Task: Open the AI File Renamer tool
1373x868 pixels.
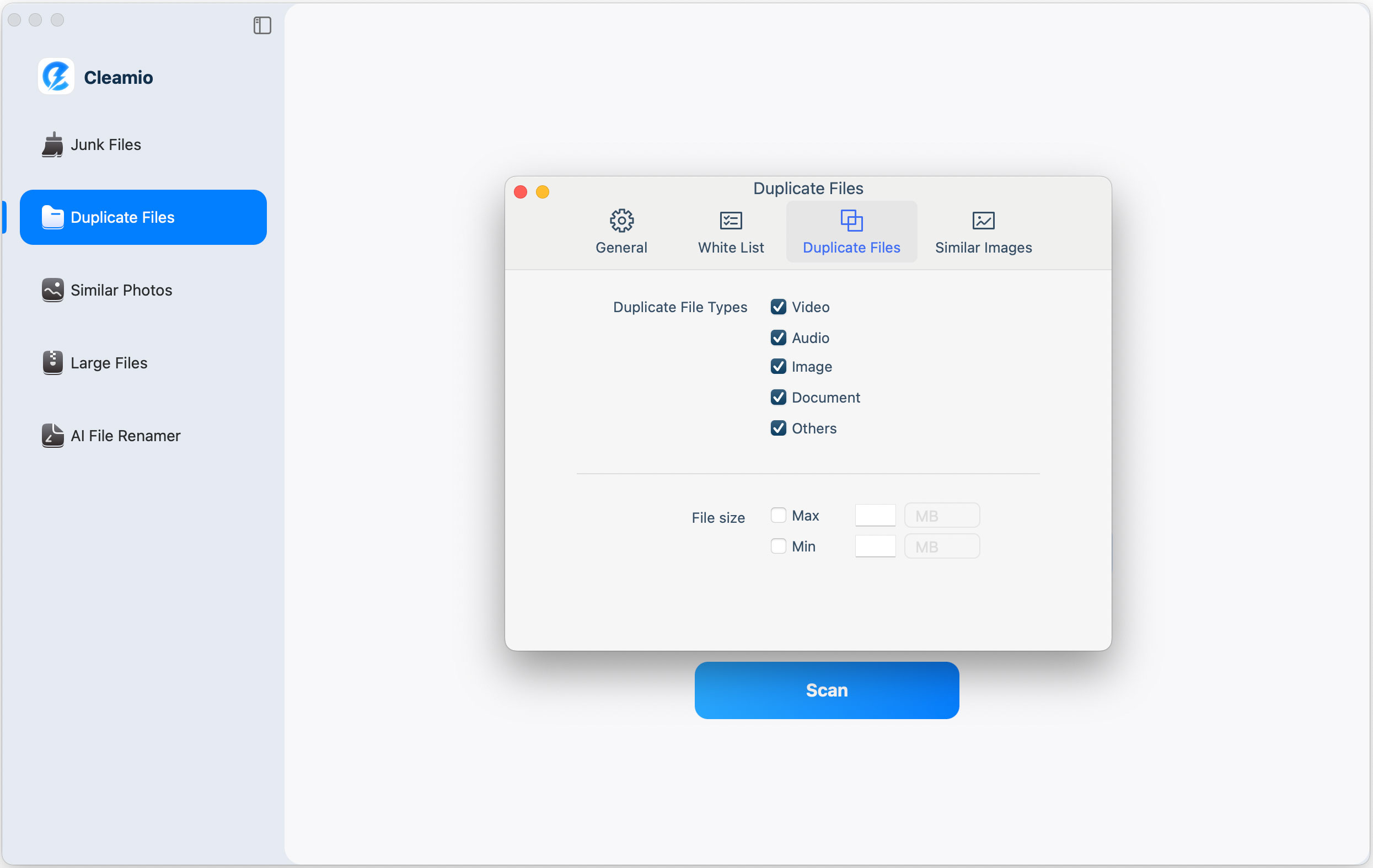Action: [125, 436]
